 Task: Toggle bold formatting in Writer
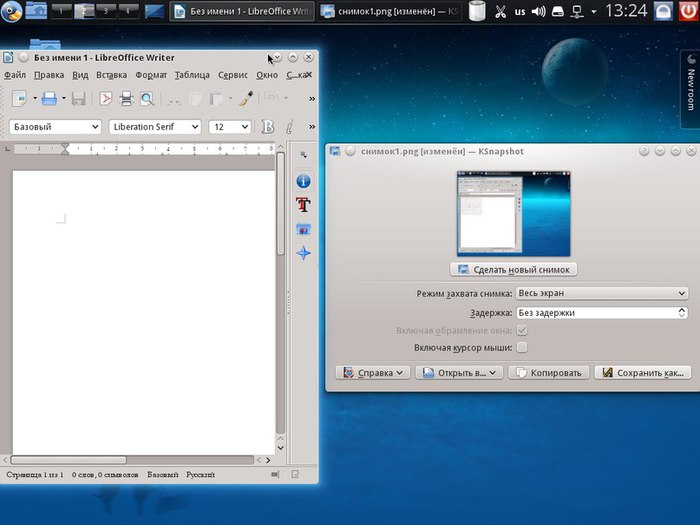[267, 127]
